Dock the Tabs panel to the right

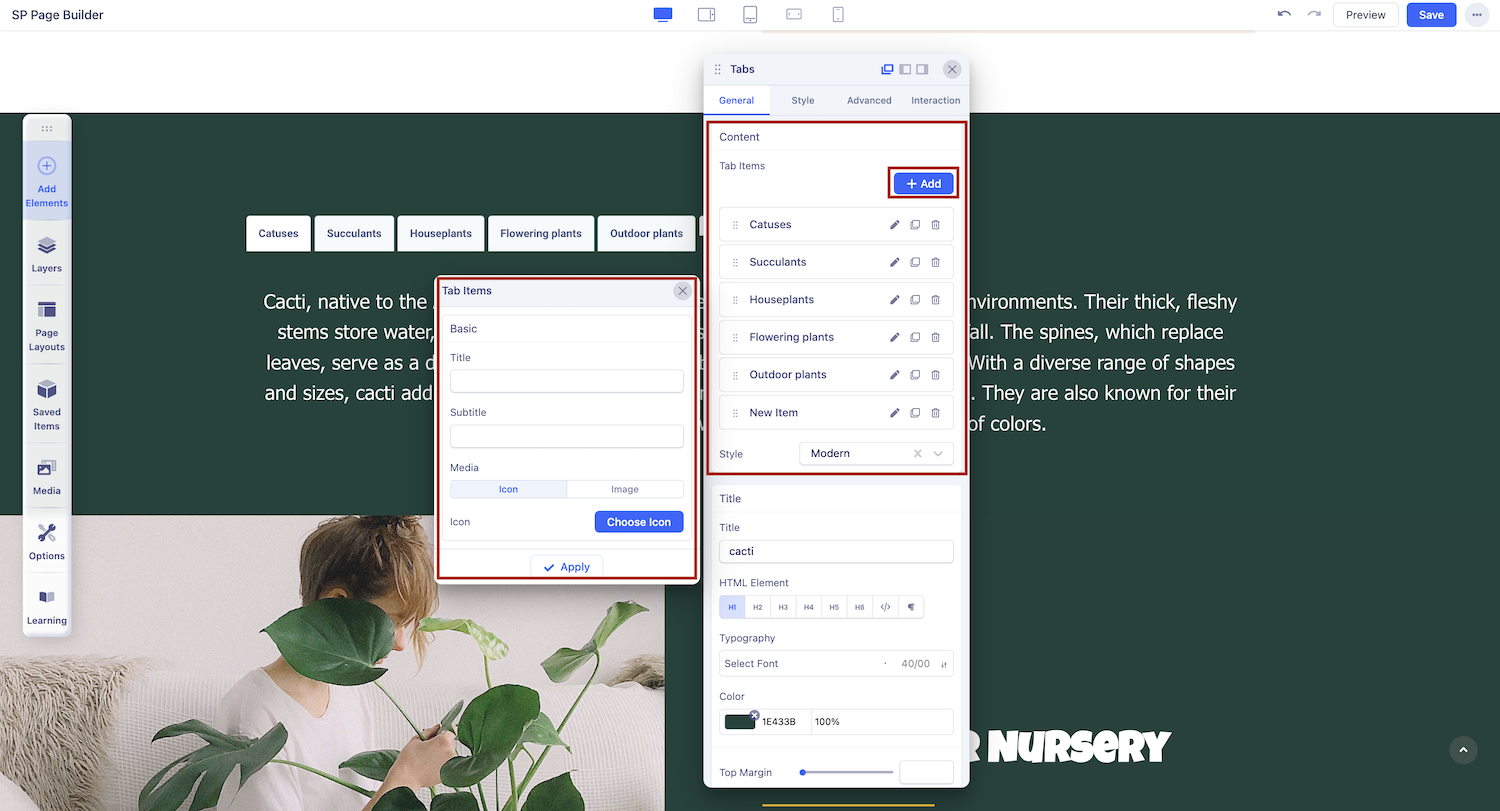[x=922, y=69]
